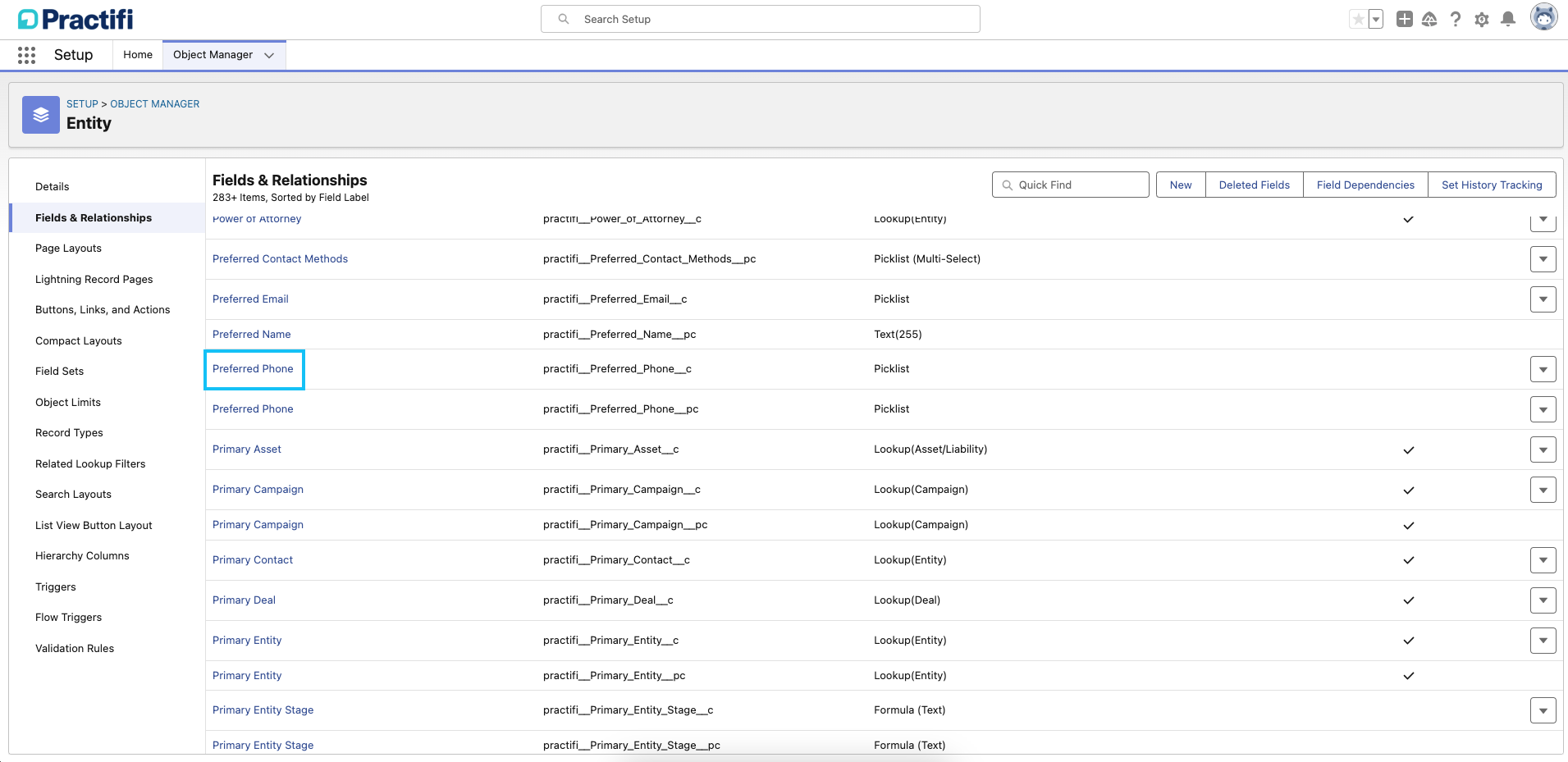Open the row actions dropdown for Preferred Email
The width and height of the screenshot is (1568, 762).
click(x=1543, y=299)
